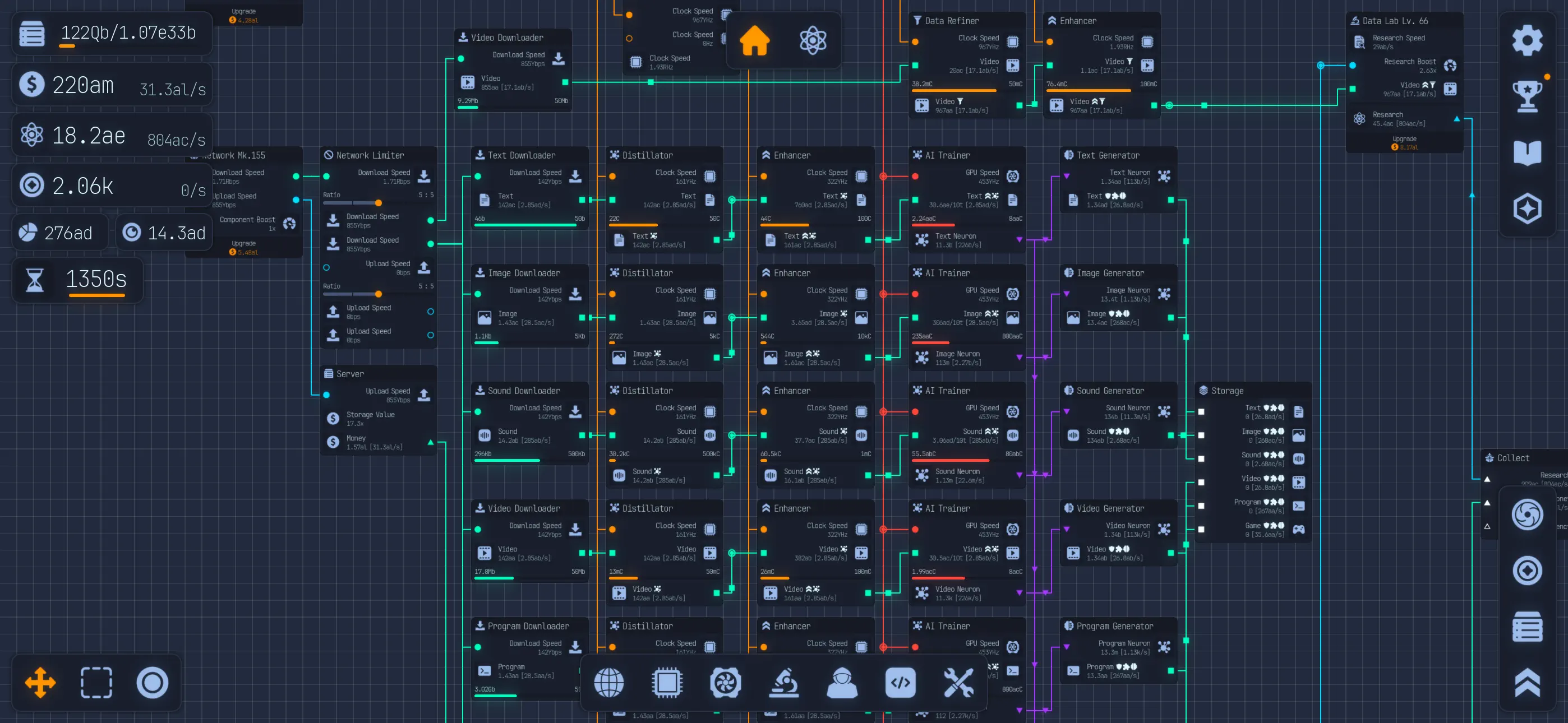Toggle the Text checkbox in the Storage node

[1201, 412]
